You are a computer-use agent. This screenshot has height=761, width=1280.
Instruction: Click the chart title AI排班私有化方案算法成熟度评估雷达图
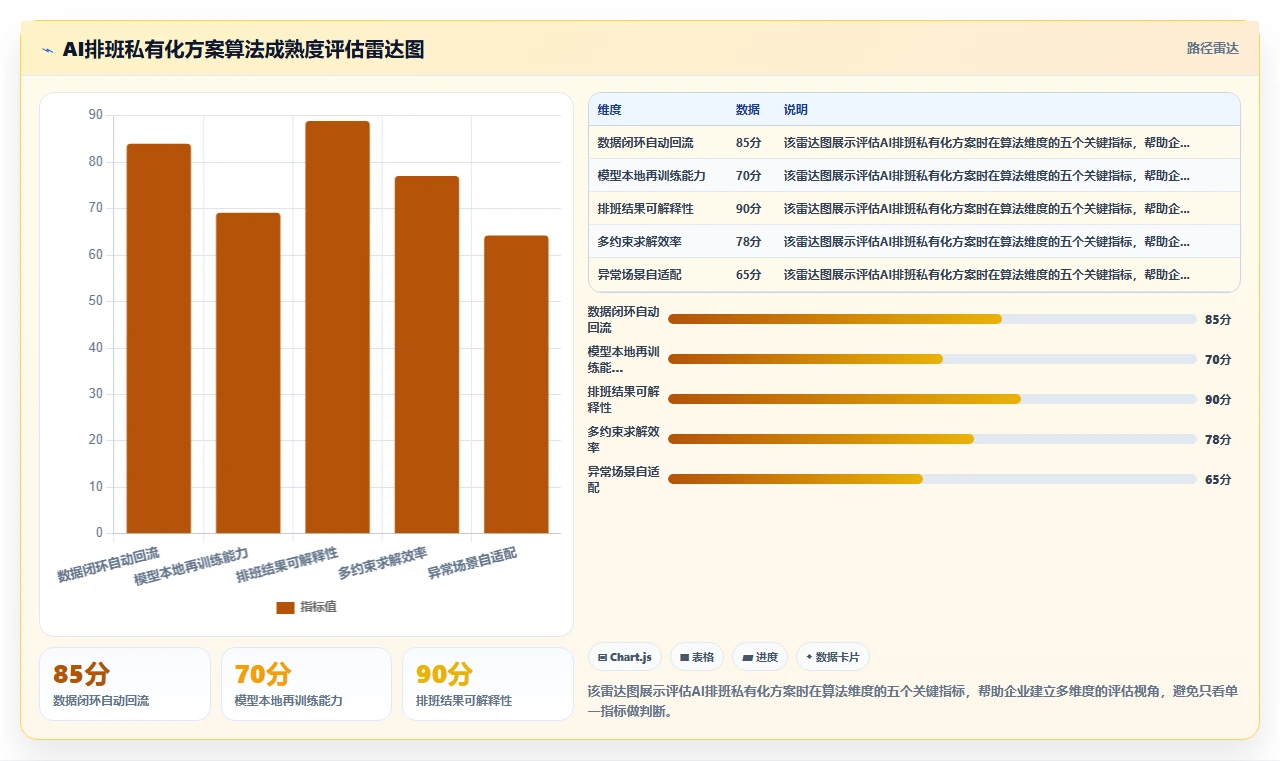click(x=243, y=50)
